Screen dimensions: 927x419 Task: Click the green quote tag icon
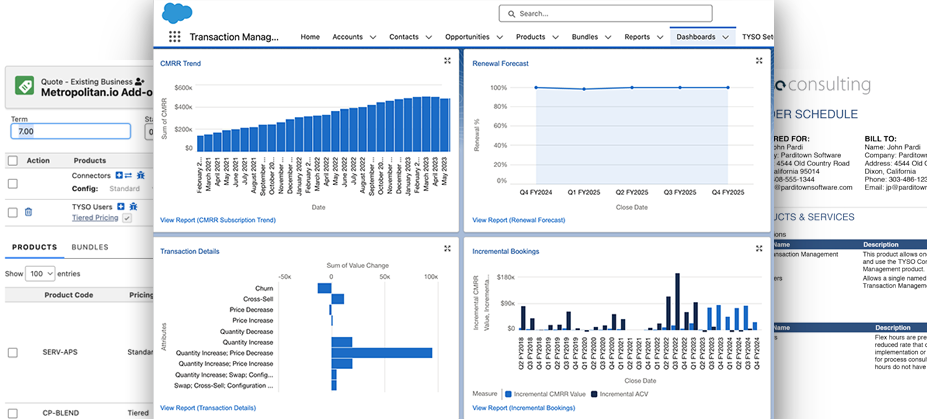[x=21, y=86]
